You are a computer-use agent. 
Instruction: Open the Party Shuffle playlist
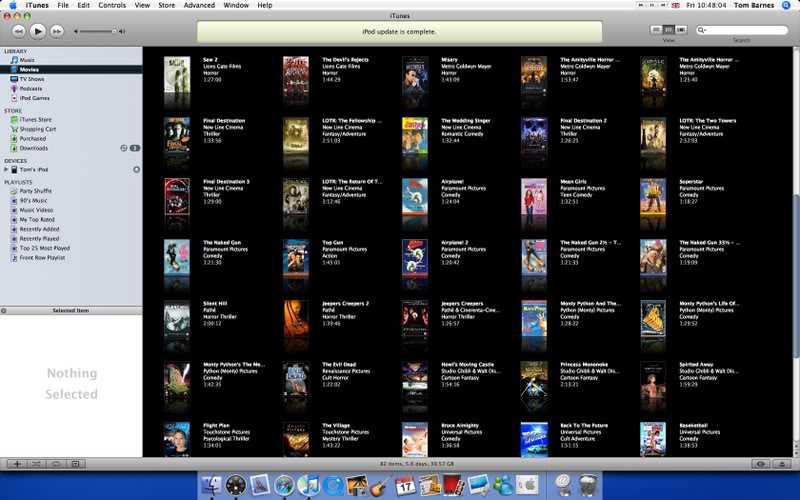point(35,191)
